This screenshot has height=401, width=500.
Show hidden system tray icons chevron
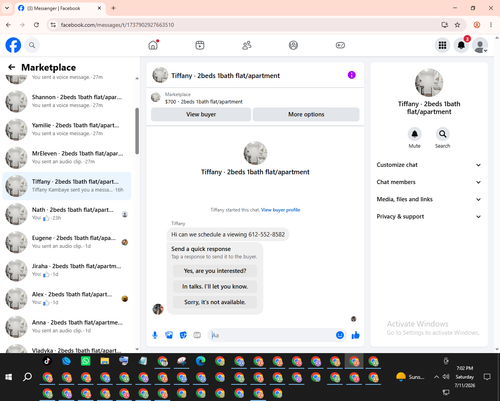coord(436,377)
